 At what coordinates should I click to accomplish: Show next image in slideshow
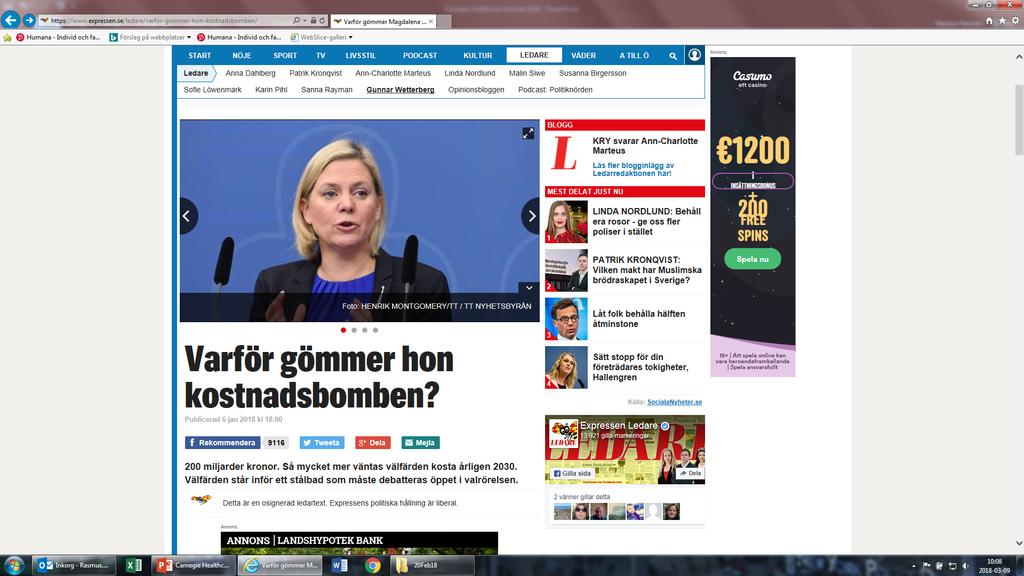pyautogui.click(x=531, y=216)
